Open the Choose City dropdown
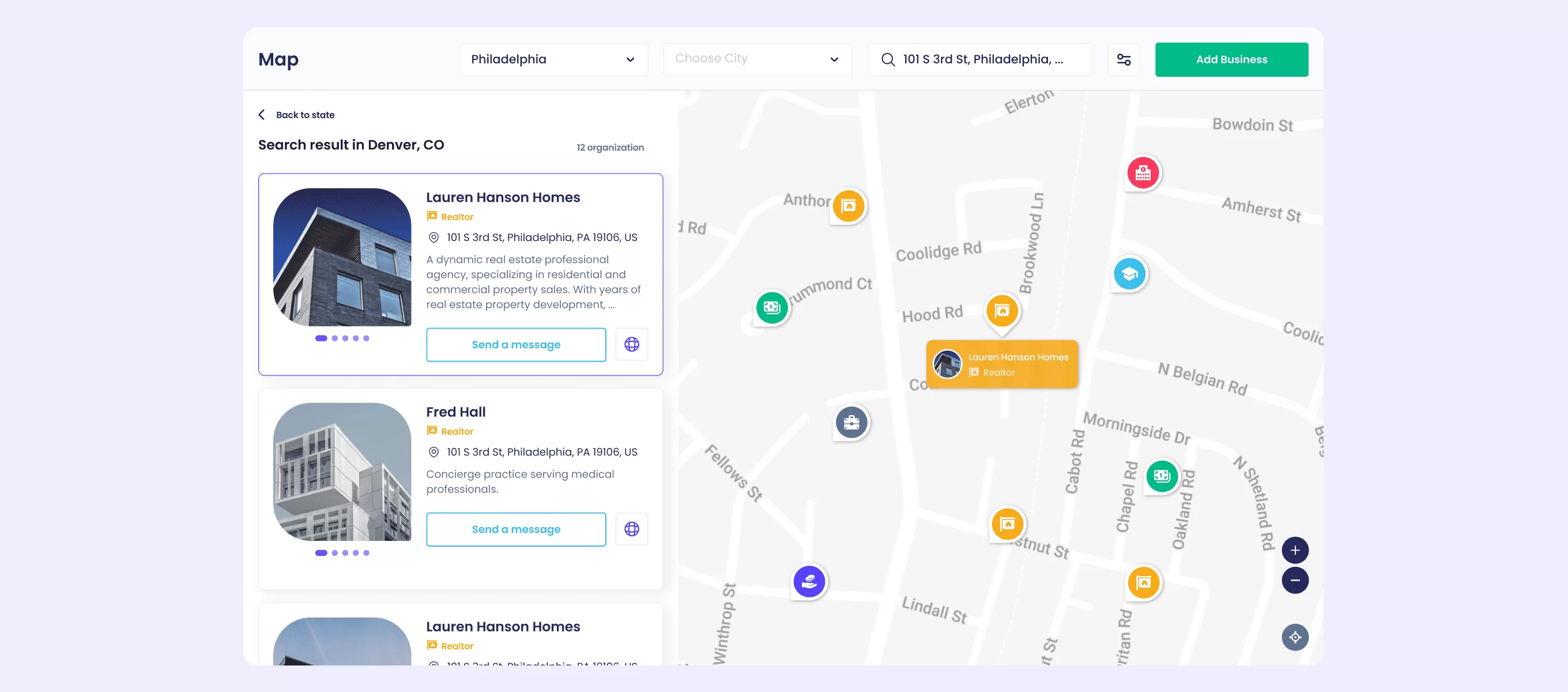1568x692 pixels. (x=757, y=60)
